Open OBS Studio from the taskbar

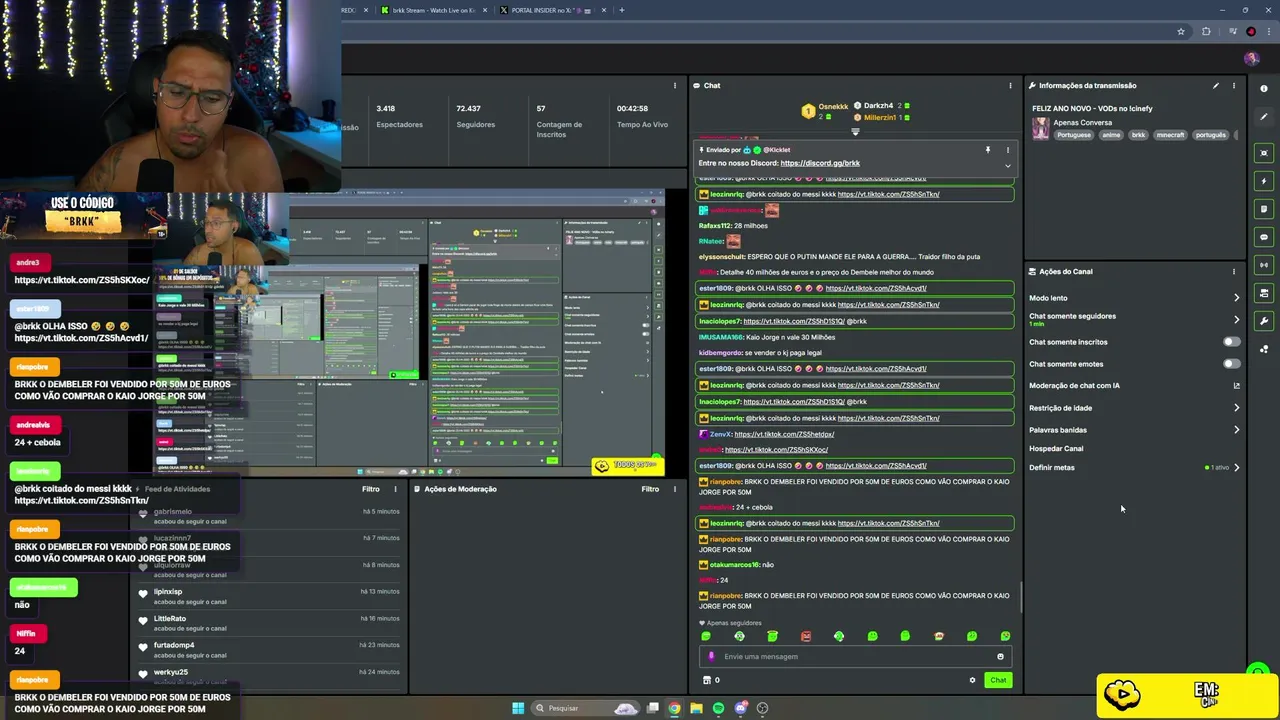763,708
